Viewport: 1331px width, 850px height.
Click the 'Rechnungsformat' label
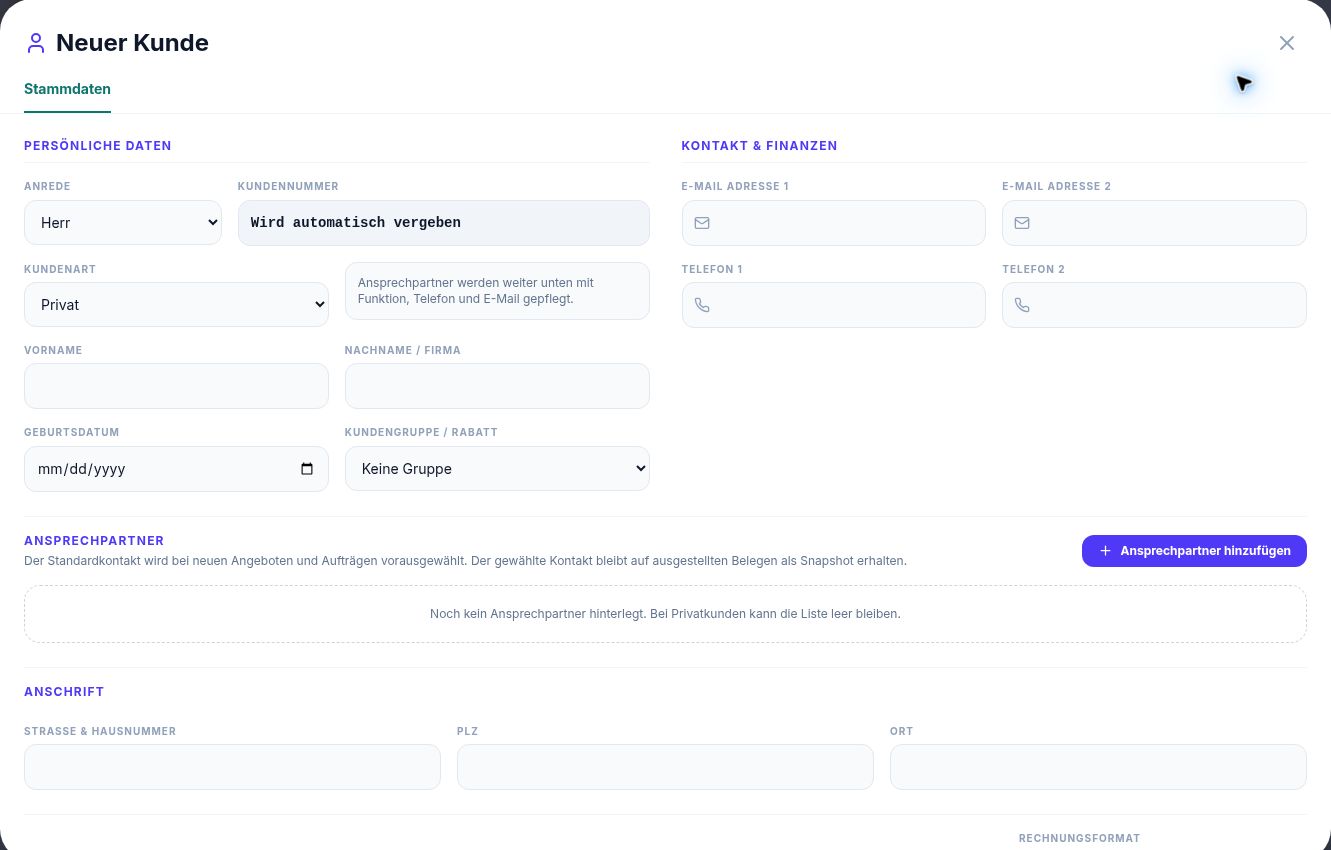[1079, 839]
